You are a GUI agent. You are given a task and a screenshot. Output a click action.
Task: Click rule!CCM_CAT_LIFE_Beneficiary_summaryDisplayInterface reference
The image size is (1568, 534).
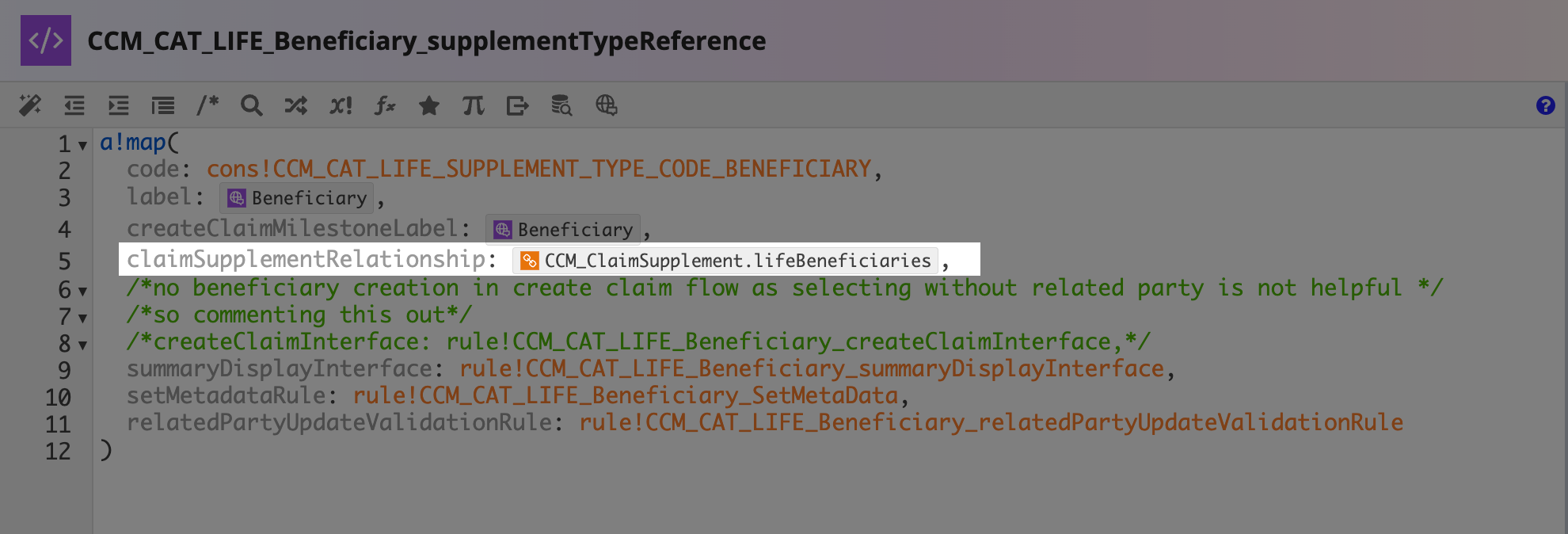[x=812, y=368]
